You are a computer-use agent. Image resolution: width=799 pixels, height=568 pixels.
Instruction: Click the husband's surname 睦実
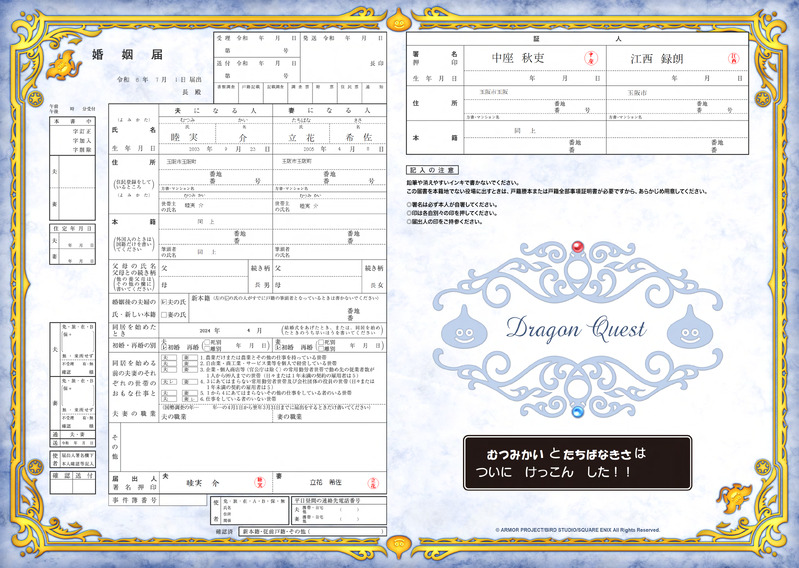click(x=184, y=137)
